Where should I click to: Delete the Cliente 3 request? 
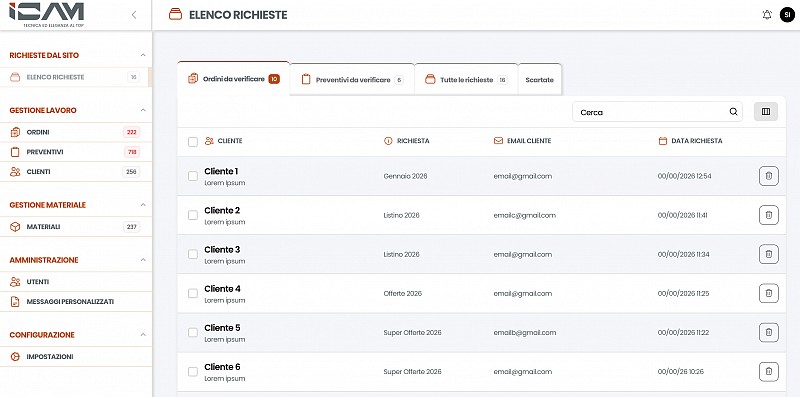[x=769, y=254]
